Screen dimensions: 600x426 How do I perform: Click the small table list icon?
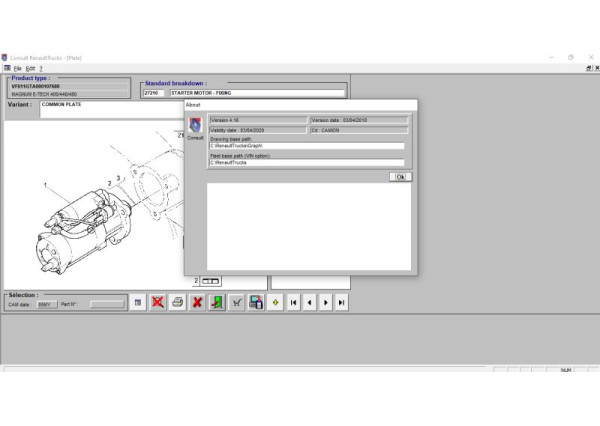pyautogui.click(x=138, y=302)
